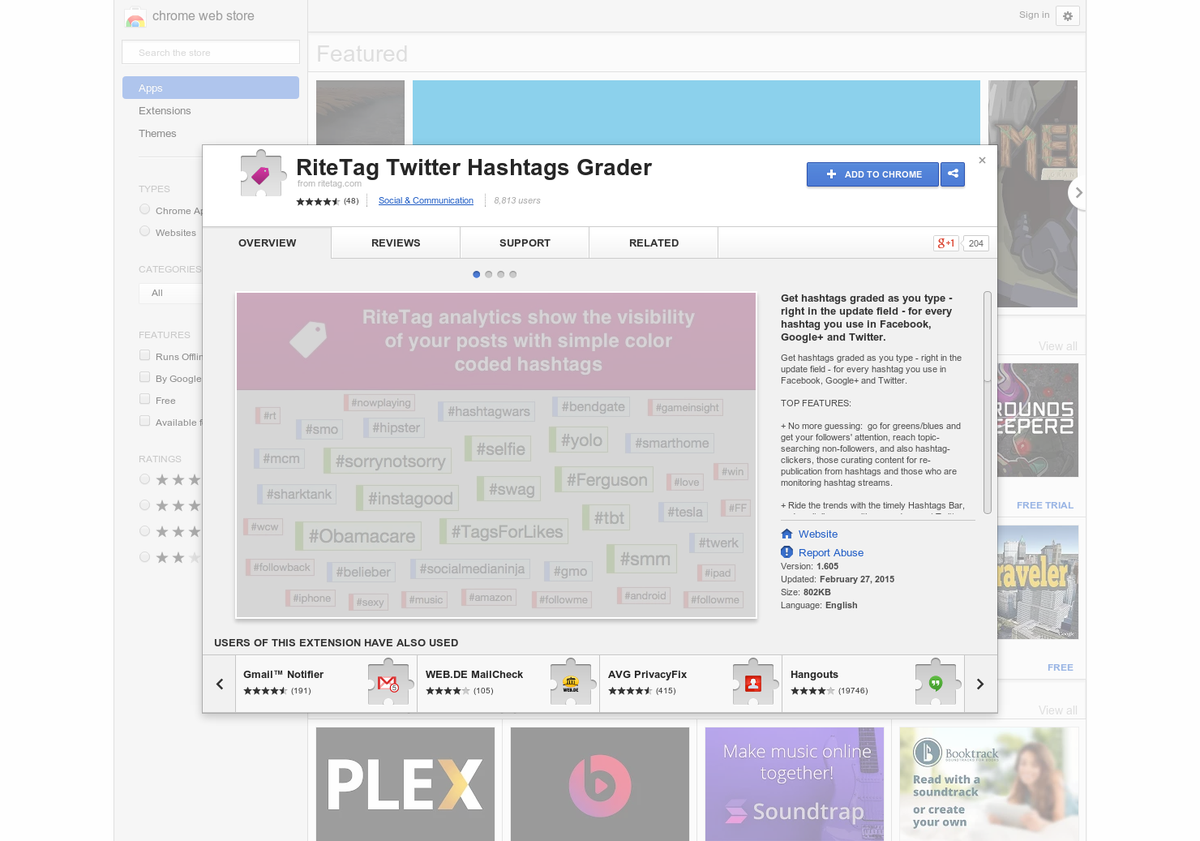Viewport: 1200px width, 841px height.
Task: Click the WEB.DE MailCheck title text
Action: coord(474,674)
